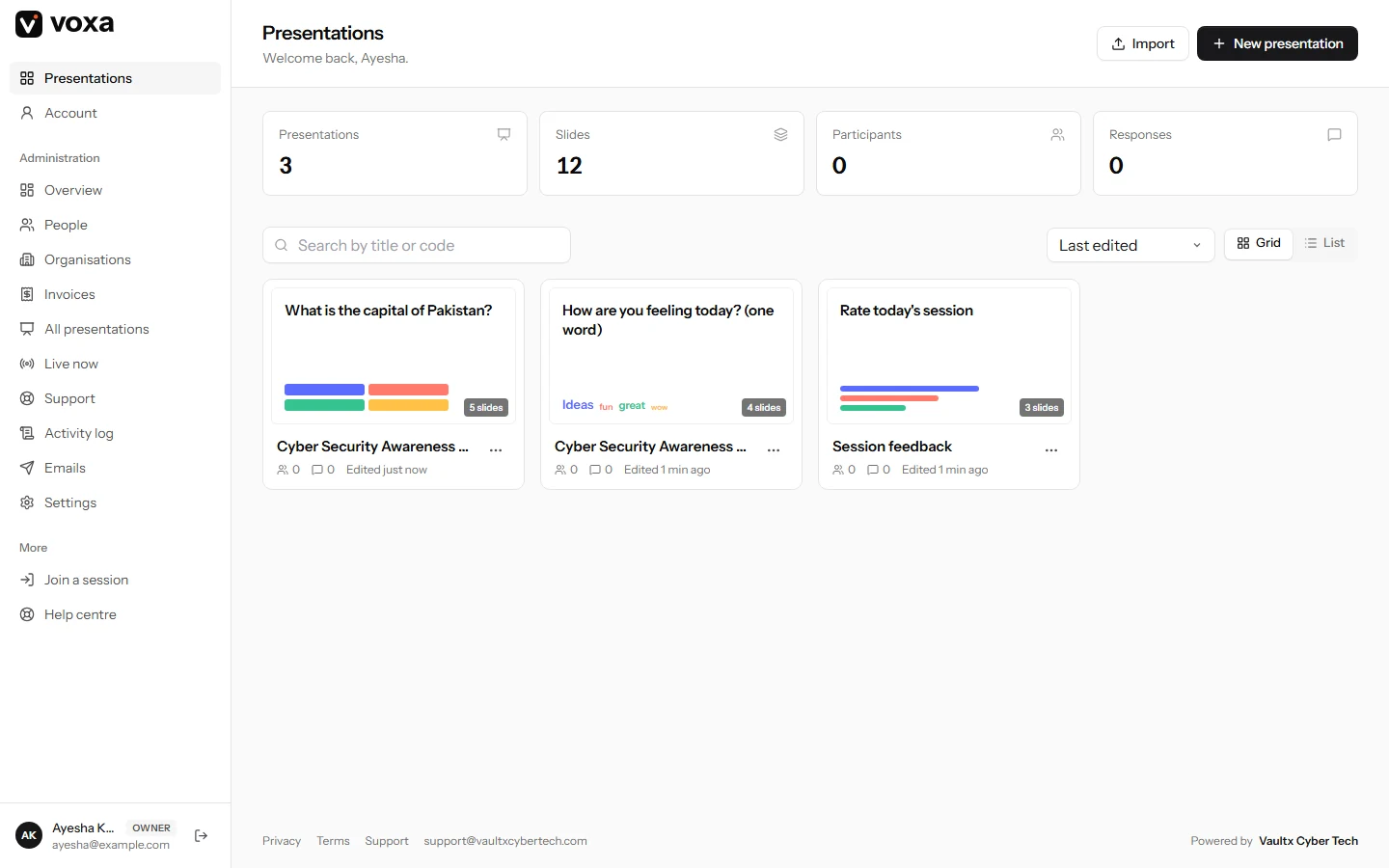This screenshot has height=868, width=1389.
Task: Click the Presentations stat card icon
Action: [x=504, y=135]
